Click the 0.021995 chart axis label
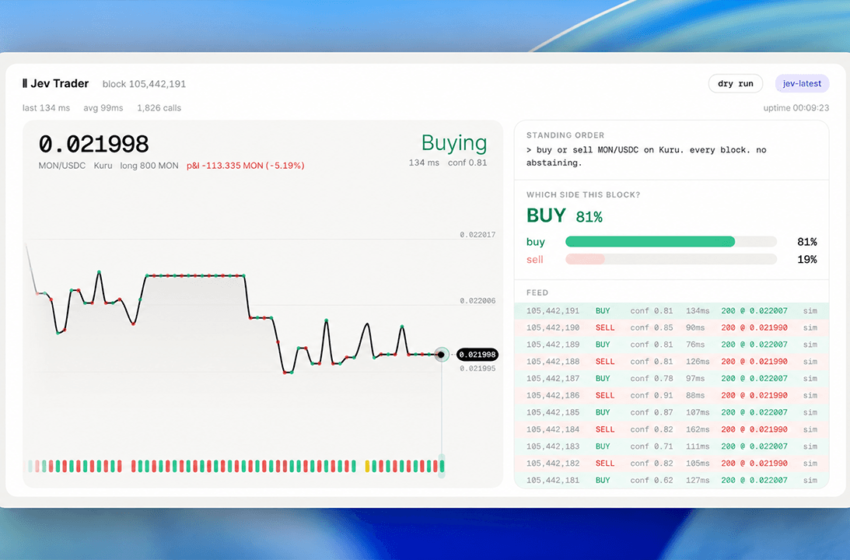Viewport: 850px width, 560px height. point(478,369)
